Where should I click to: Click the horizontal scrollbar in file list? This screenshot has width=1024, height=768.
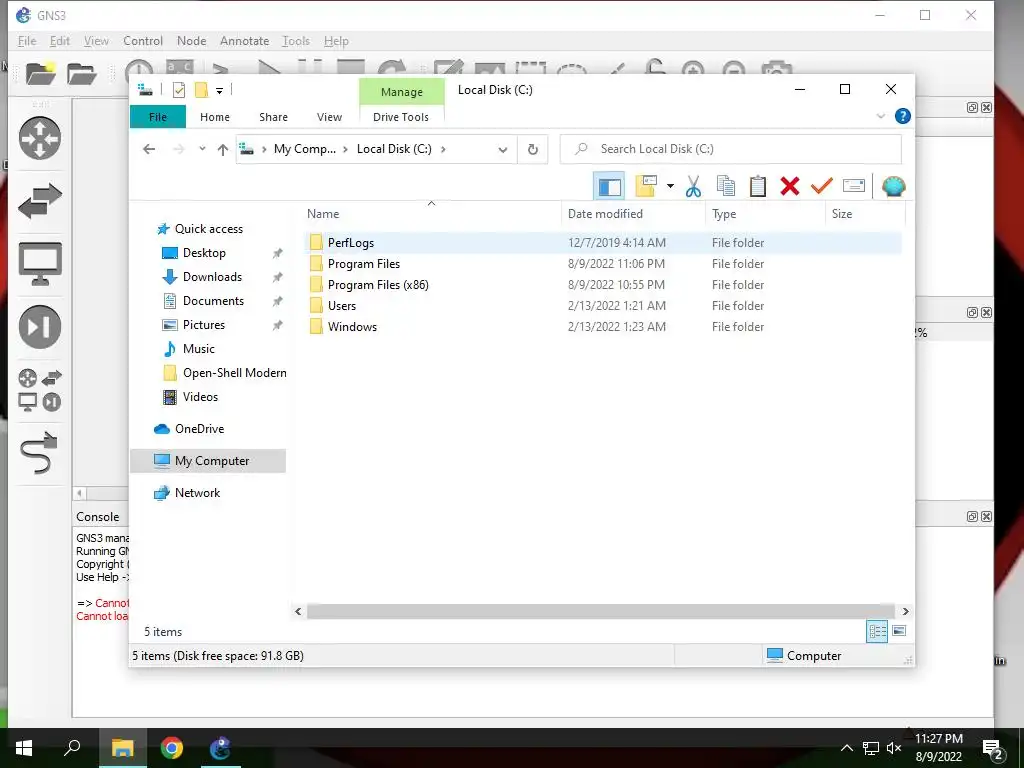[600, 611]
